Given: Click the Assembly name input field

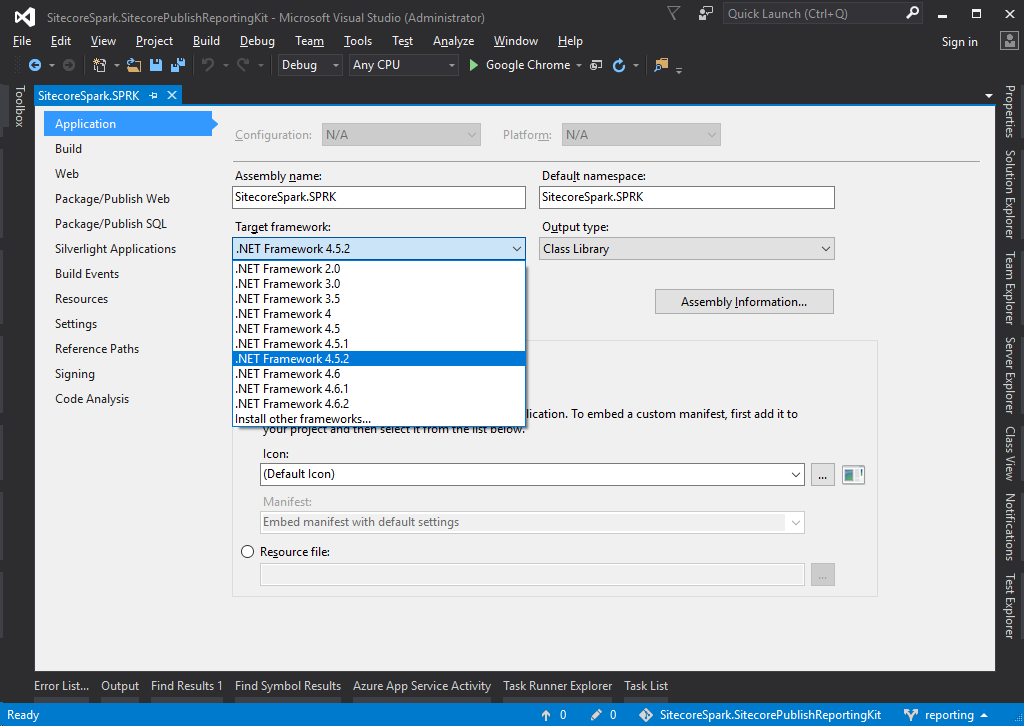Looking at the screenshot, I should (379, 197).
